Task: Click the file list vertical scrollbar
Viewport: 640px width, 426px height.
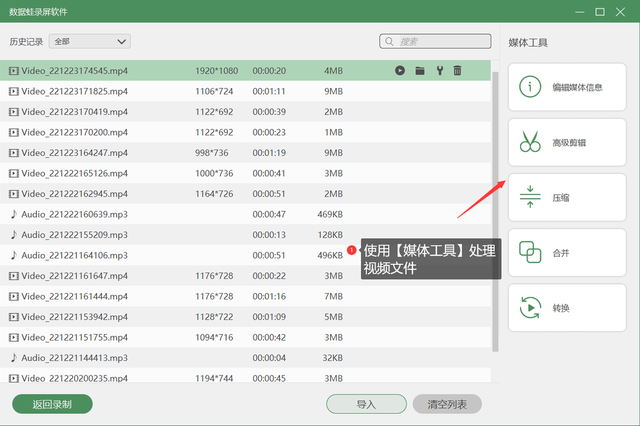Action: point(496,211)
